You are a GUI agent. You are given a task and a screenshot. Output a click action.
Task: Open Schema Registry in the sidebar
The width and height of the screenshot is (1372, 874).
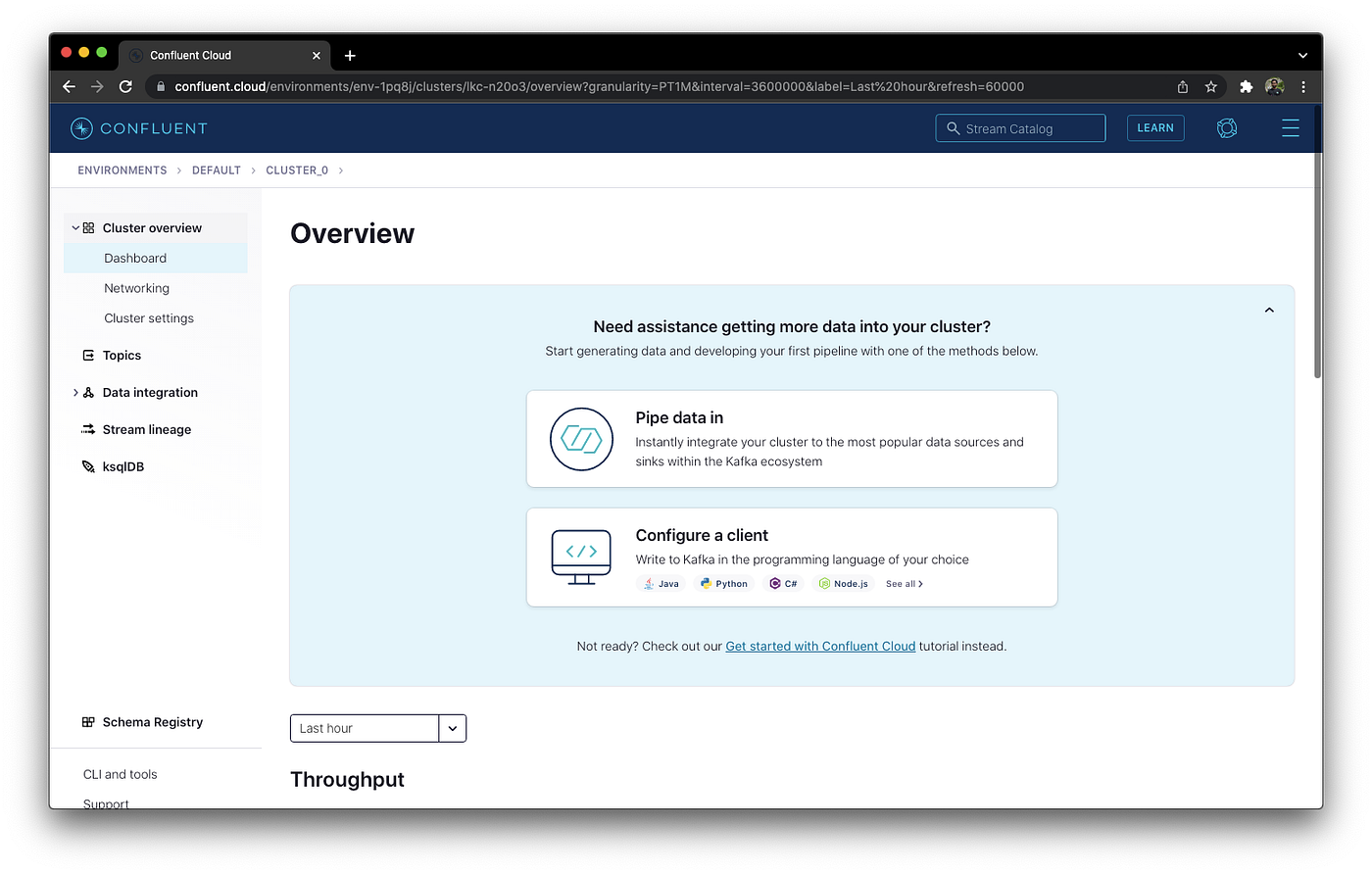coord(153,722)
